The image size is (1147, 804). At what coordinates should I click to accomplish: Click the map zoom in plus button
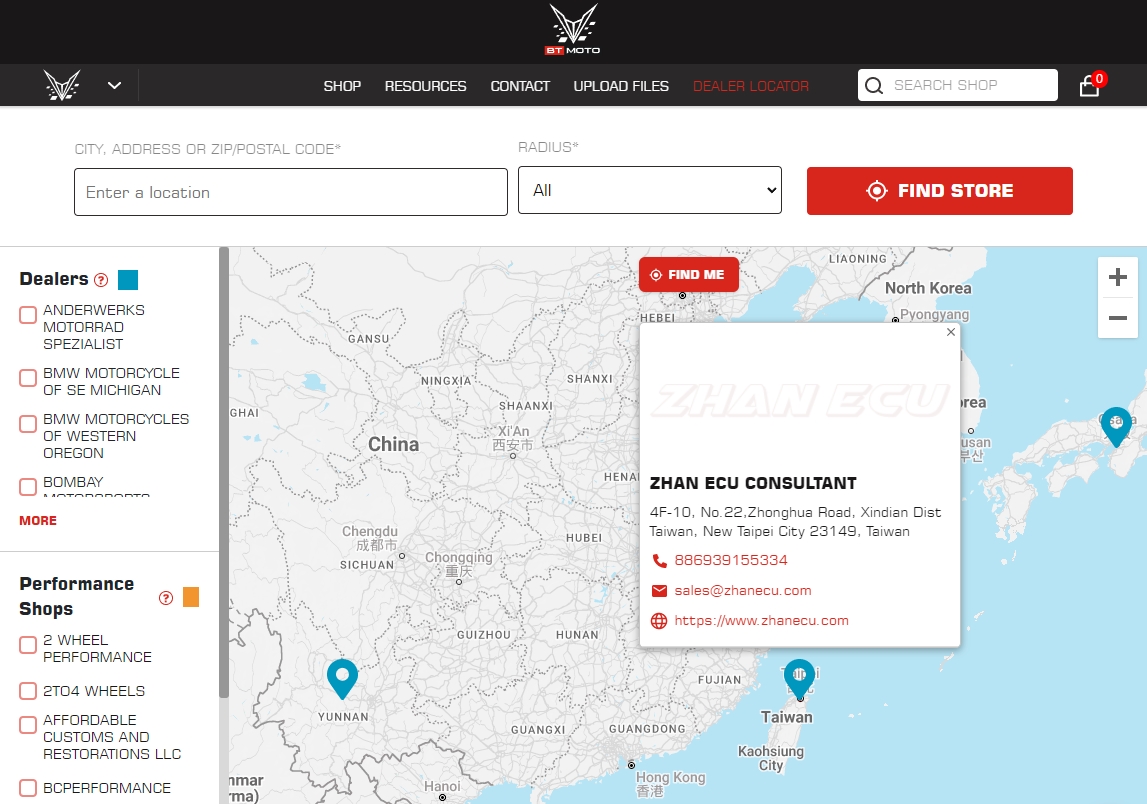click(1118, 277)
